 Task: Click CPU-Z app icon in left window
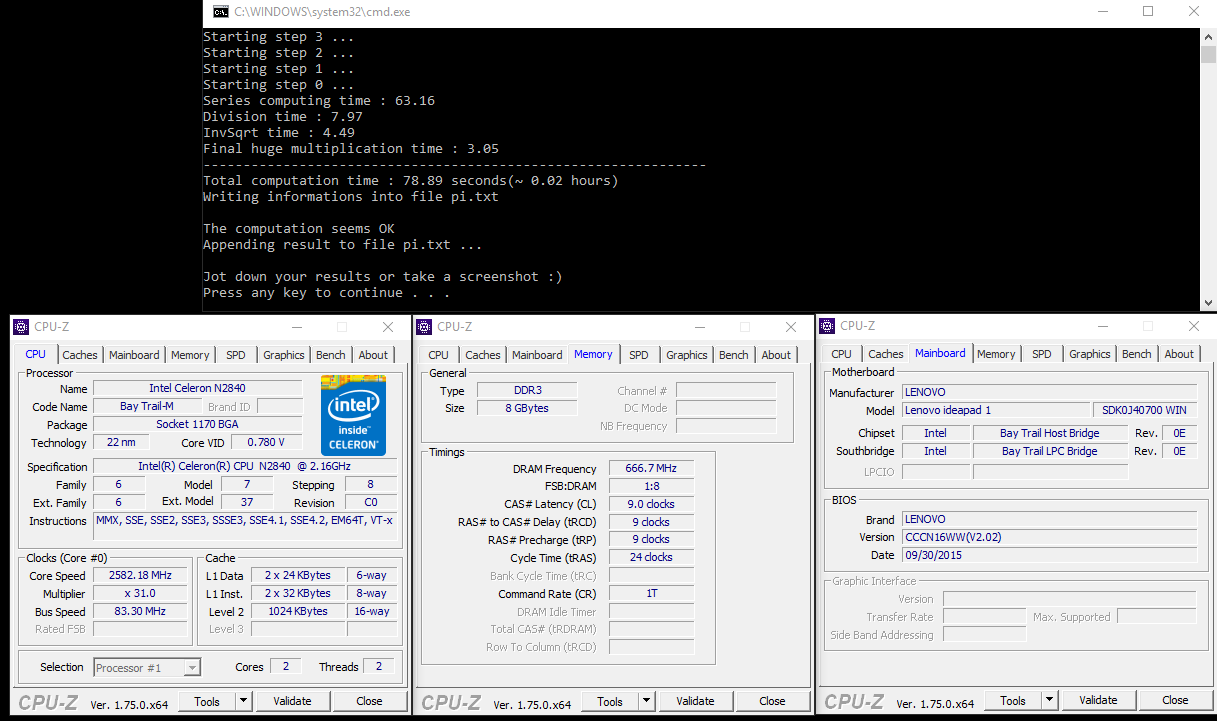22,327
